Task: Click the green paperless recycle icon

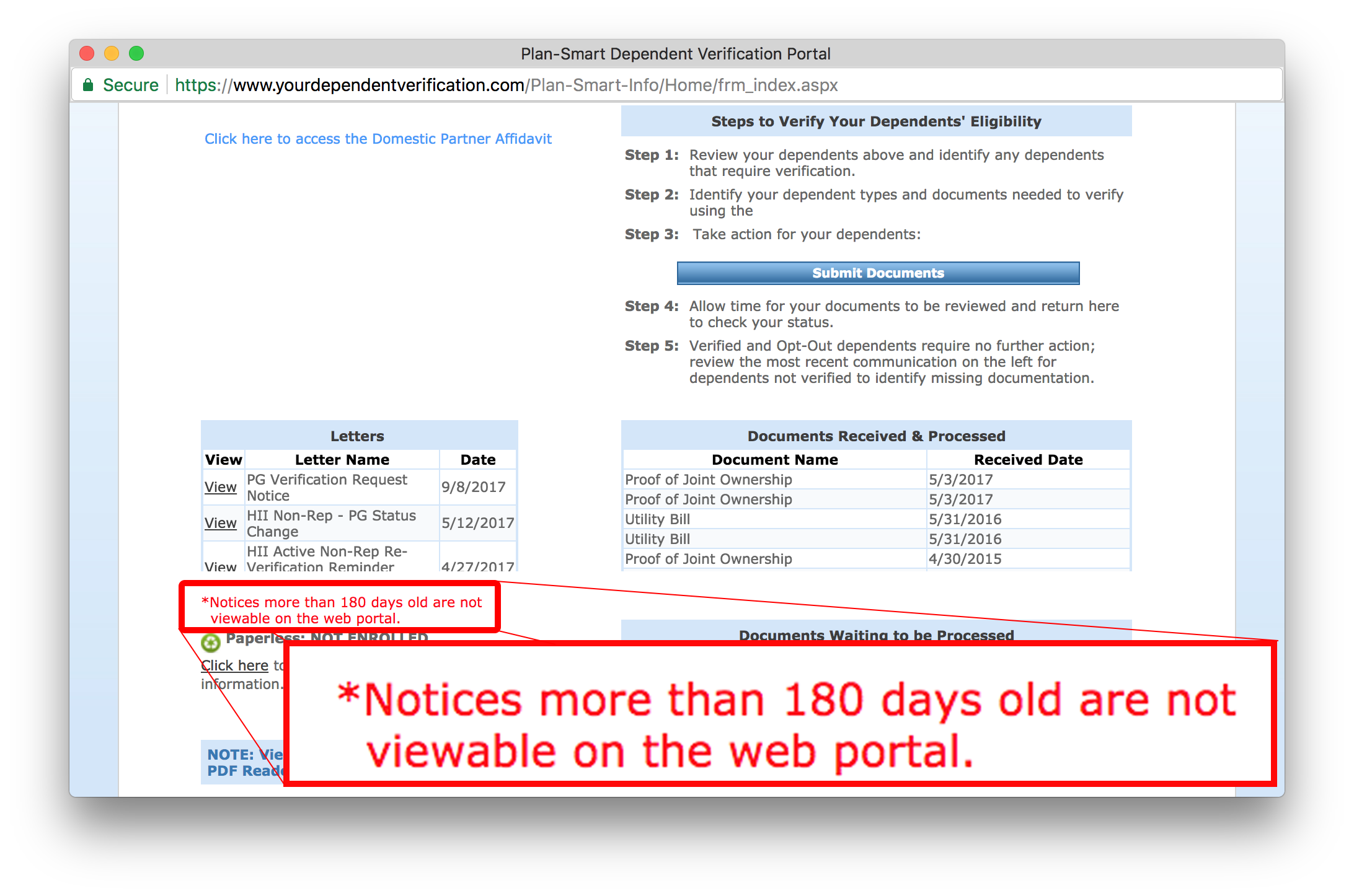Action: (211, 643)
